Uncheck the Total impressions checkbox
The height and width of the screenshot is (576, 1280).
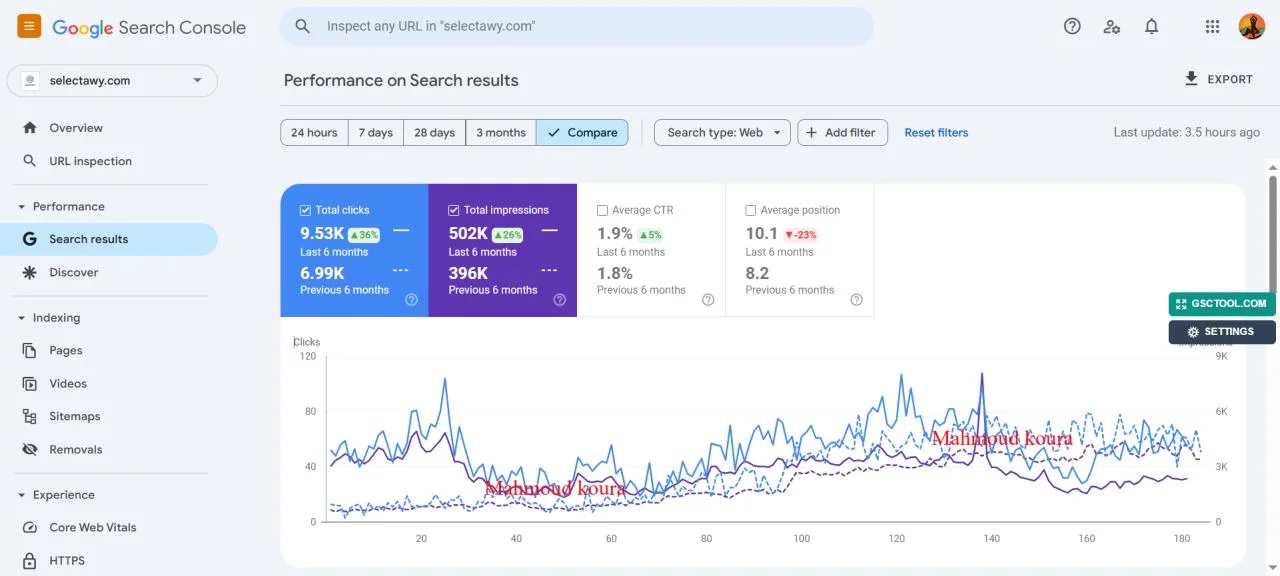(454, 211)
